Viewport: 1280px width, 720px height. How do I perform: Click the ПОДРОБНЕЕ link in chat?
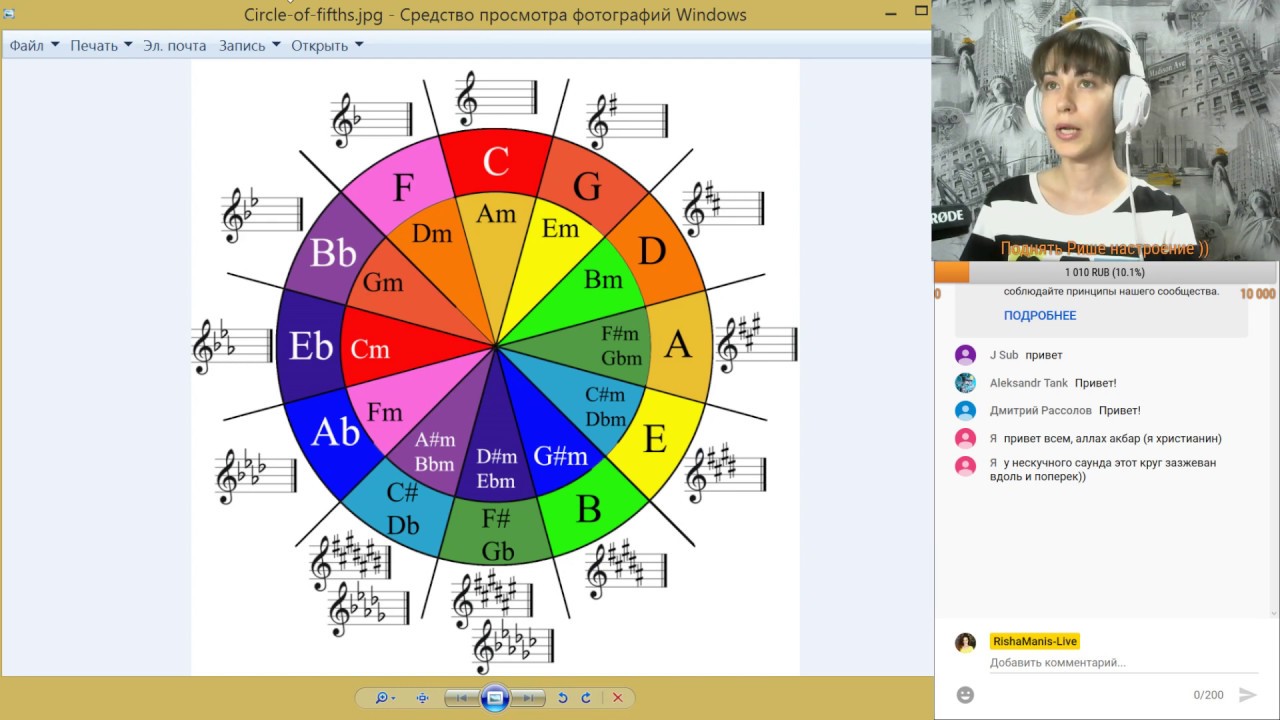pyautogui.click(x=1040, y=315)
